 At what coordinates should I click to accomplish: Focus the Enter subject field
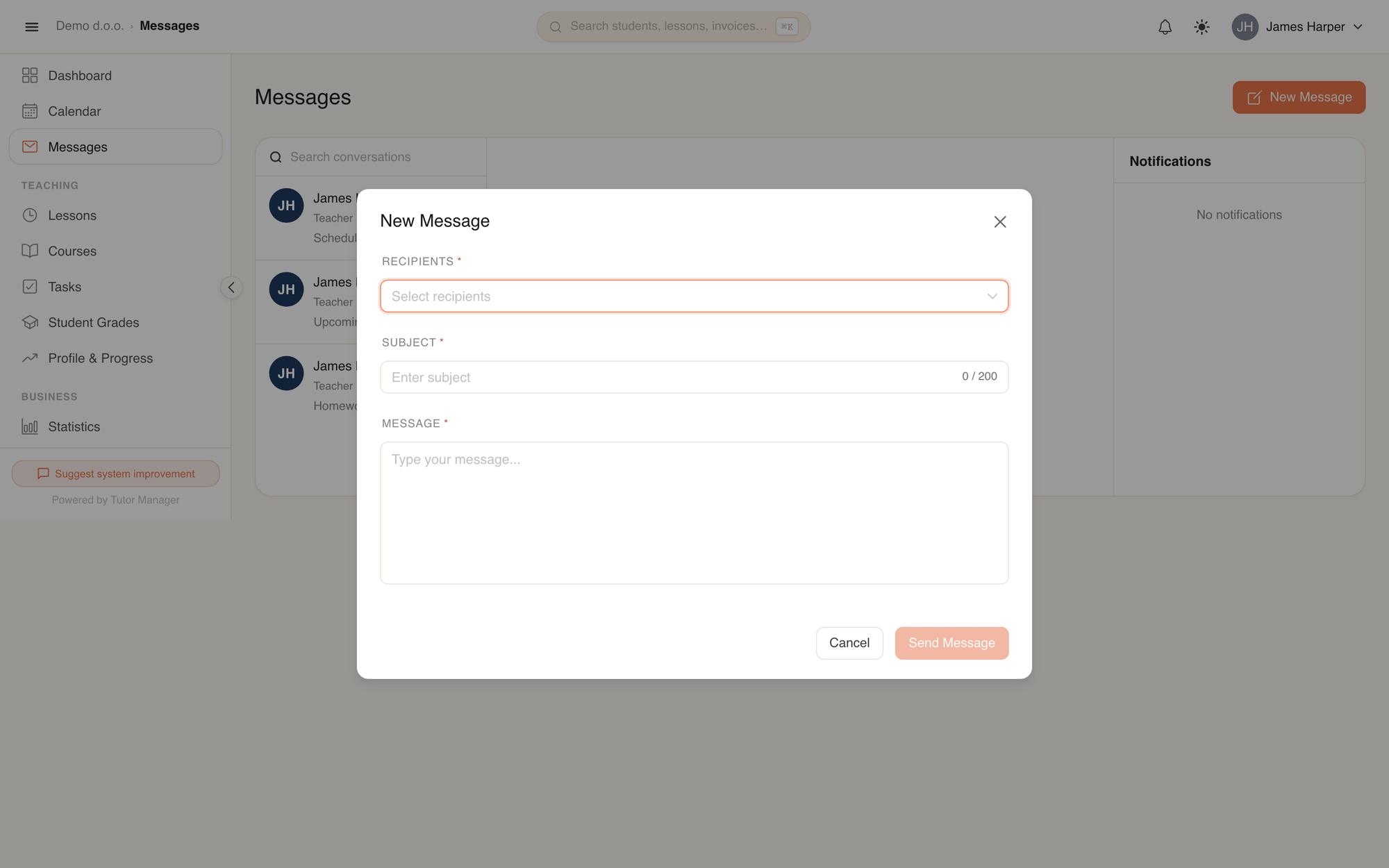pos(694,377)
